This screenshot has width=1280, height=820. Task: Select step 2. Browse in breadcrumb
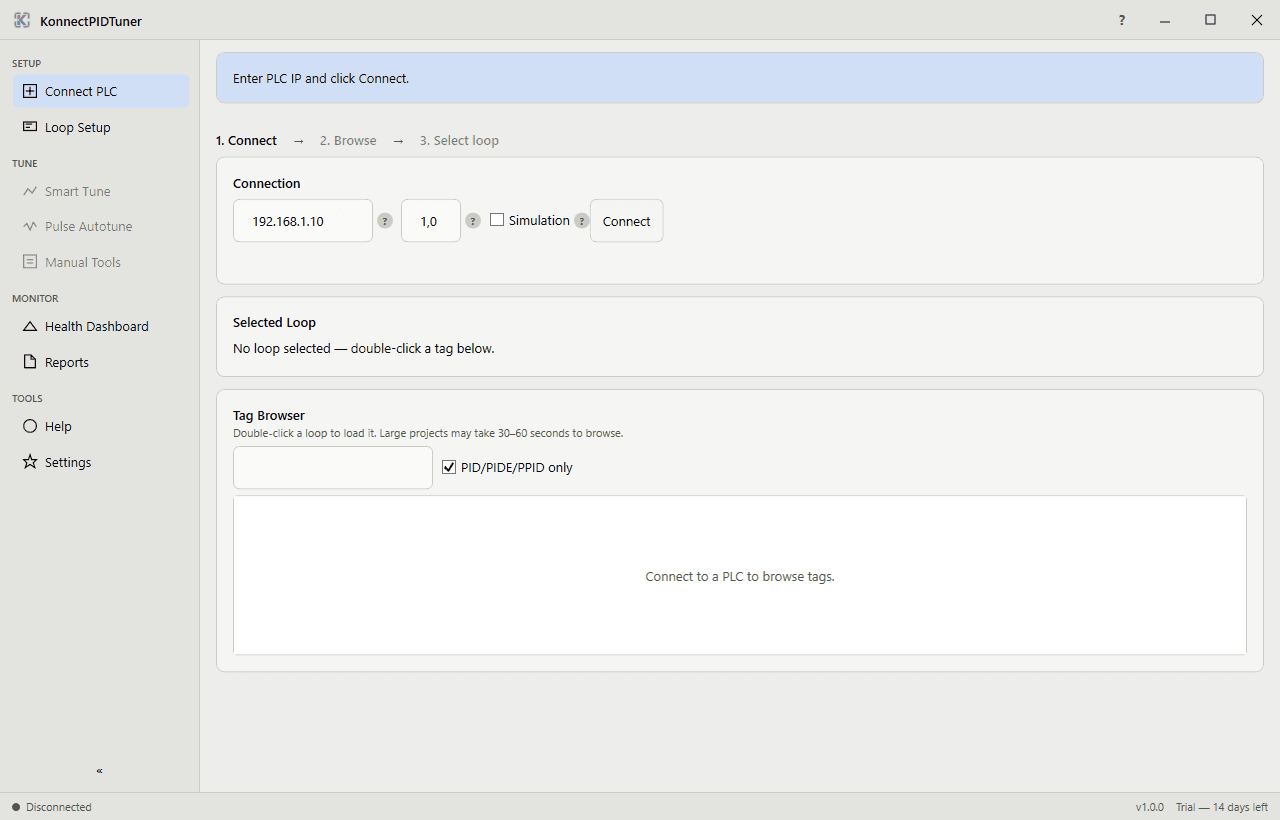coord(348,140)
